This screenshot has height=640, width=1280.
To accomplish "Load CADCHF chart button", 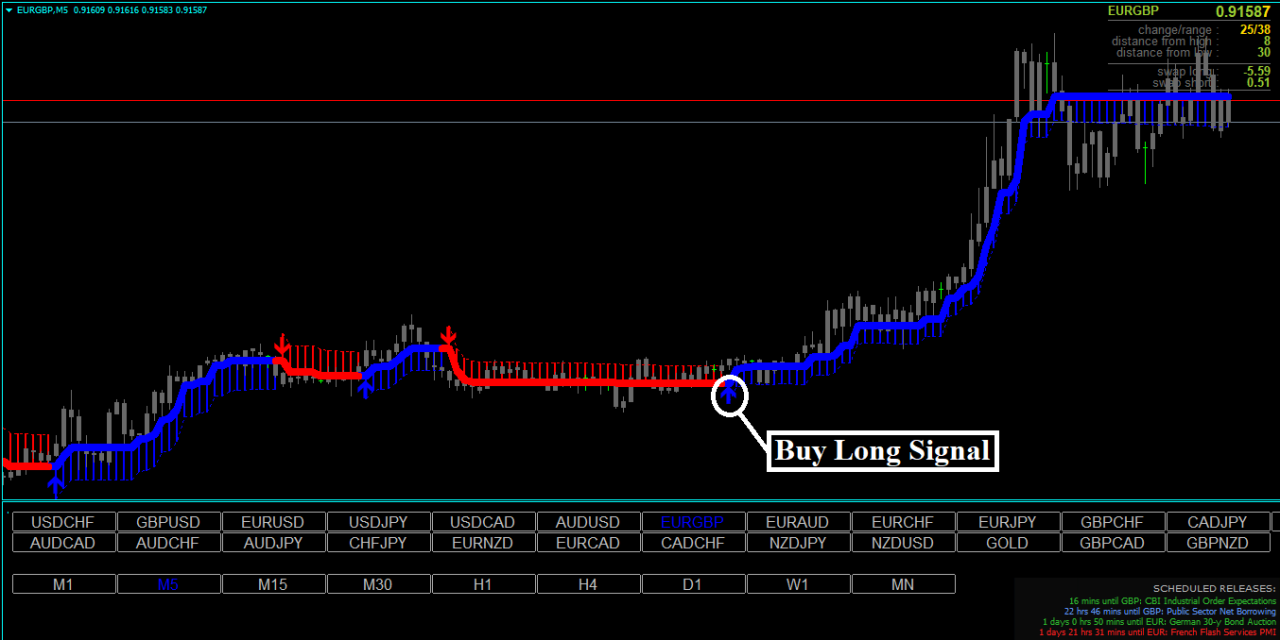I will [694, 543].
